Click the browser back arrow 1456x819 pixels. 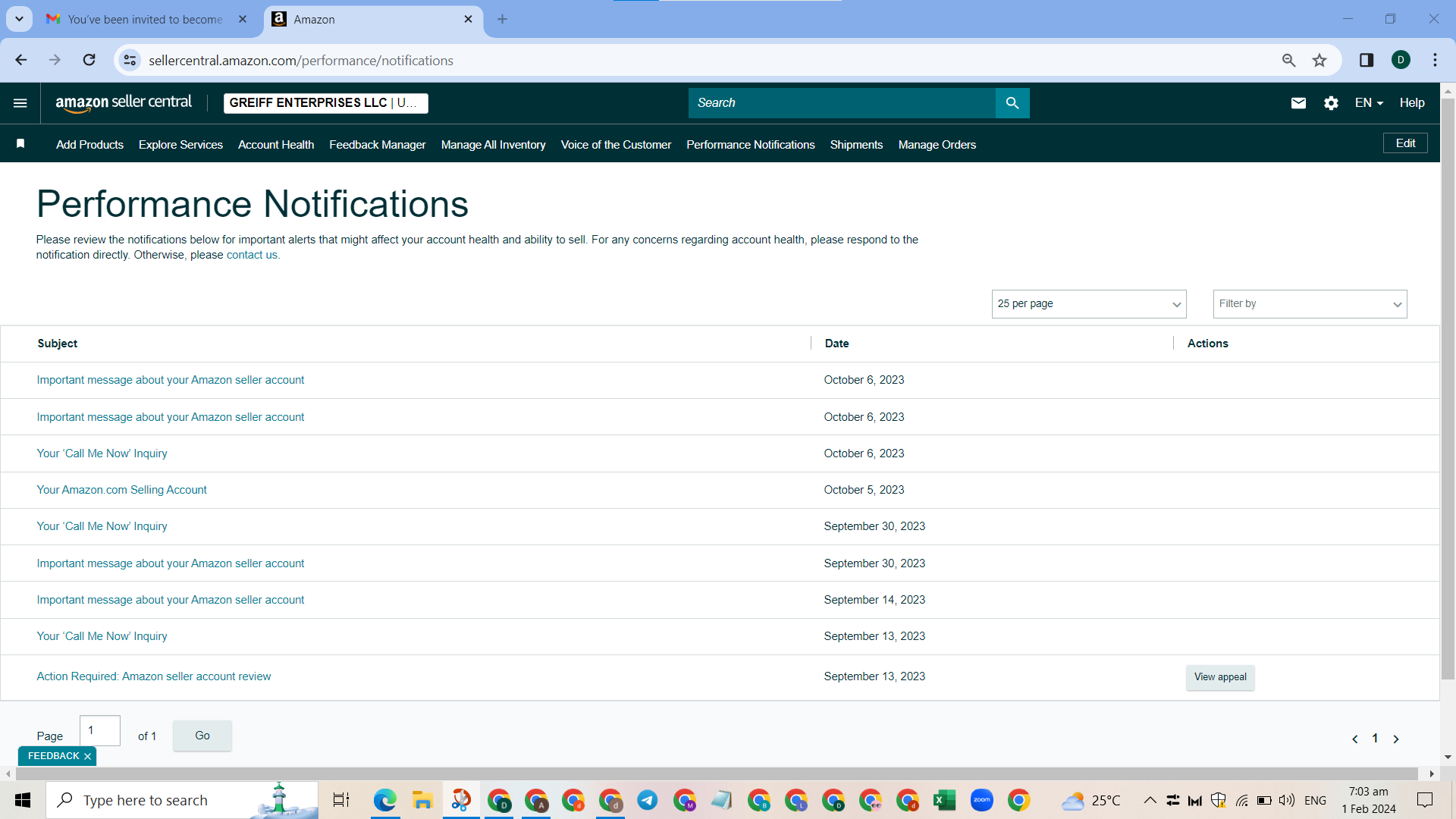tap(21, 60)
